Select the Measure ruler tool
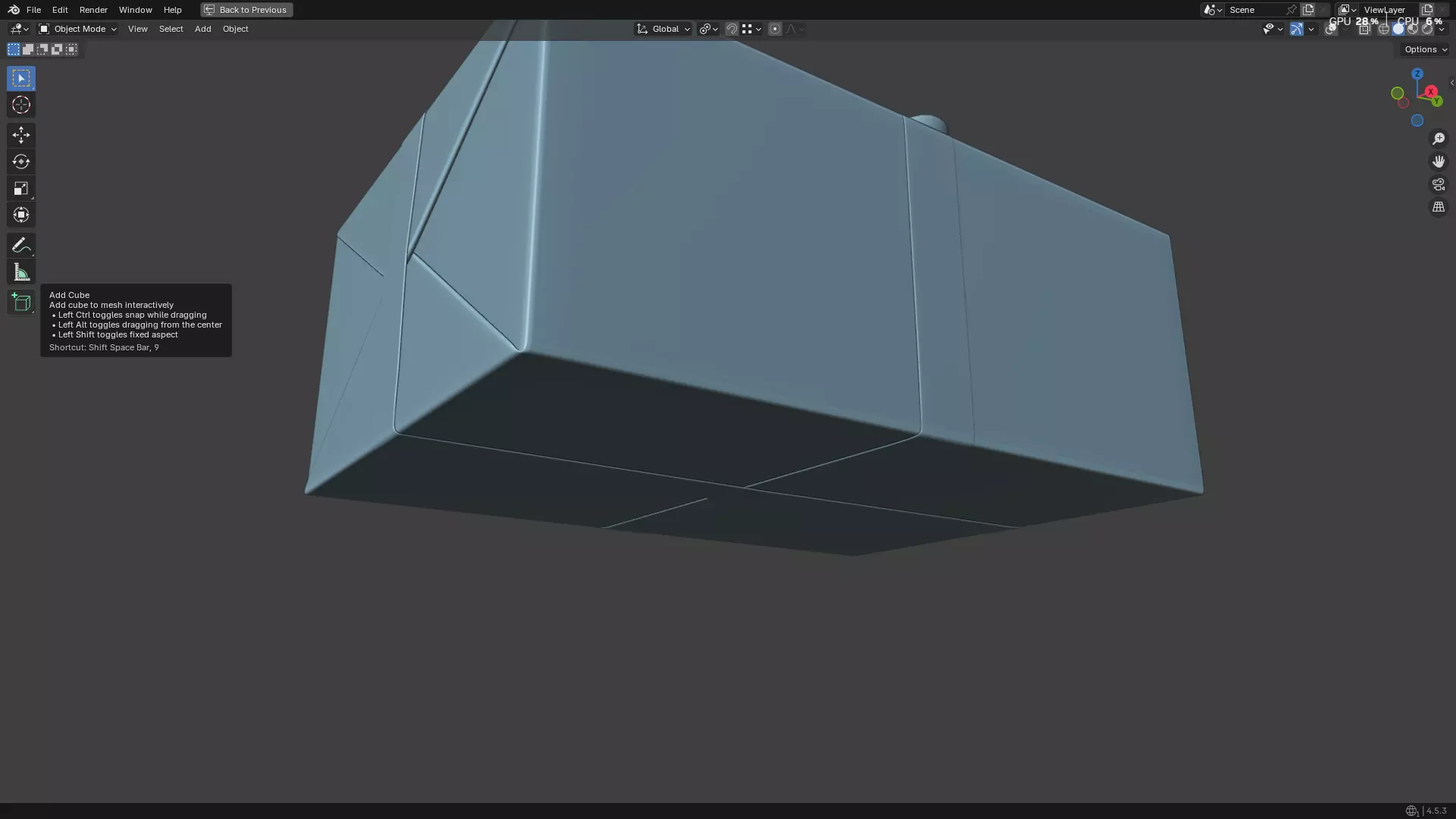 point(21,272)
